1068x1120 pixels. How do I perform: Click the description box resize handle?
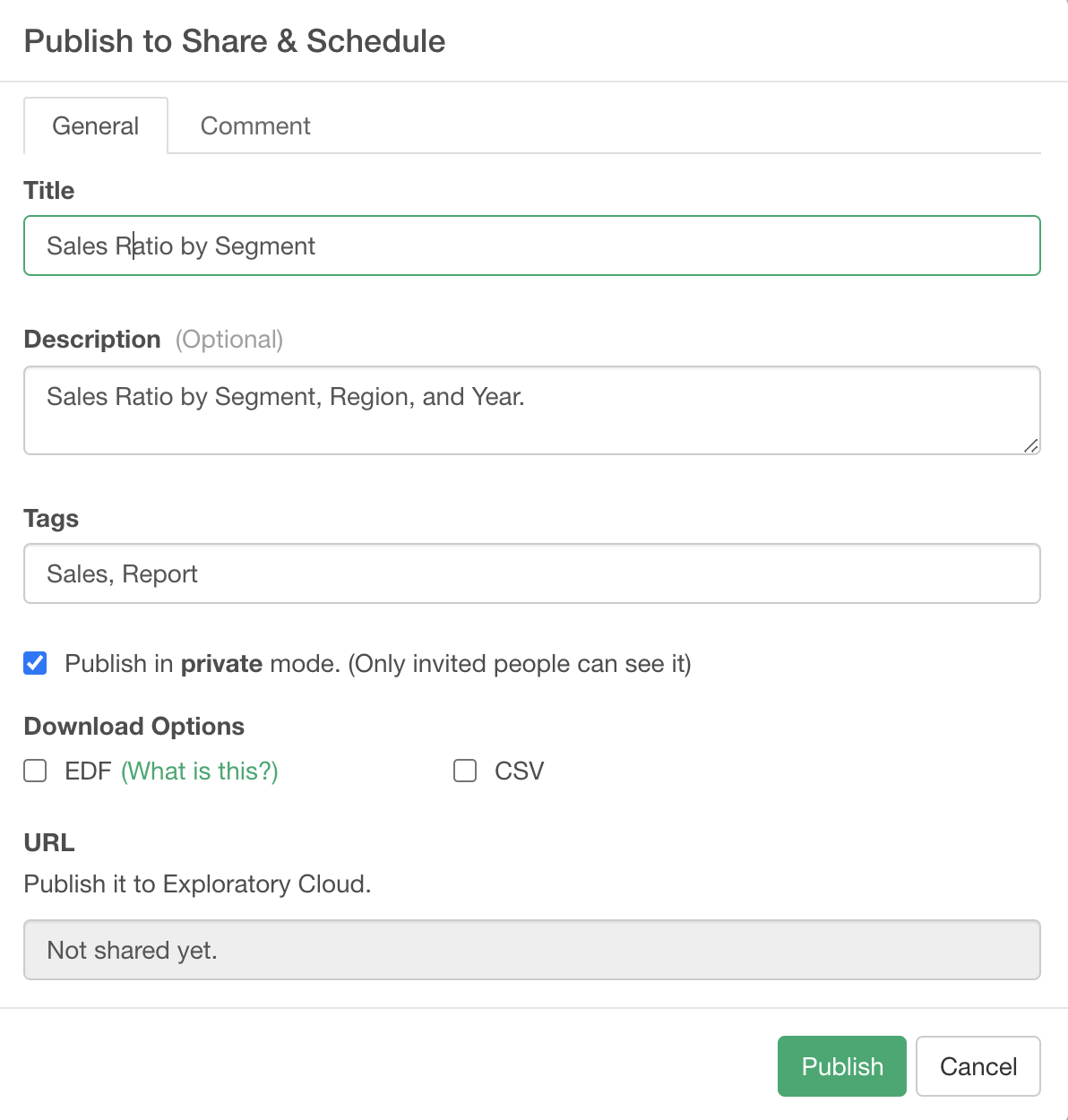[x=1030, y=445]
